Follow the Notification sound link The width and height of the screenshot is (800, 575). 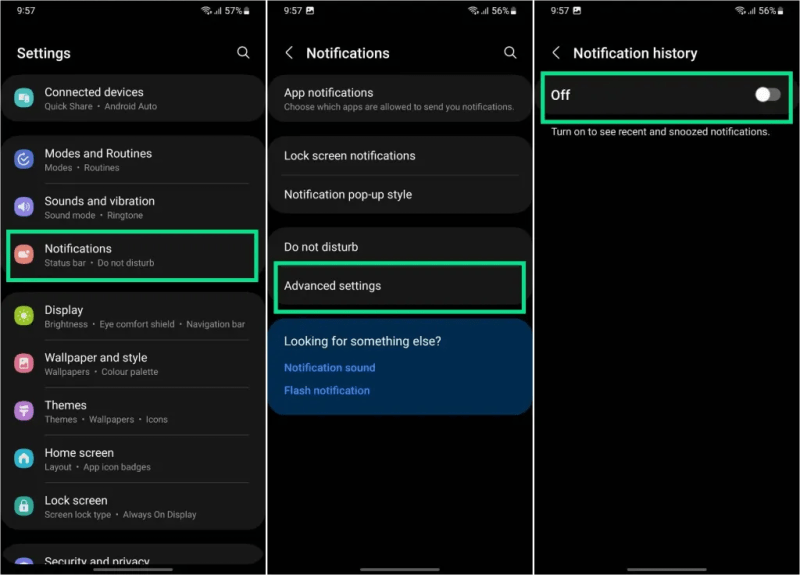329,368
